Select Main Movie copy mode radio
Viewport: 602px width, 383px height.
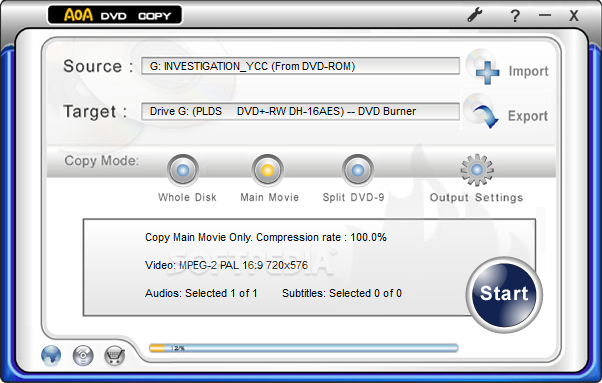pyautogui.click(x=268, y=170)
